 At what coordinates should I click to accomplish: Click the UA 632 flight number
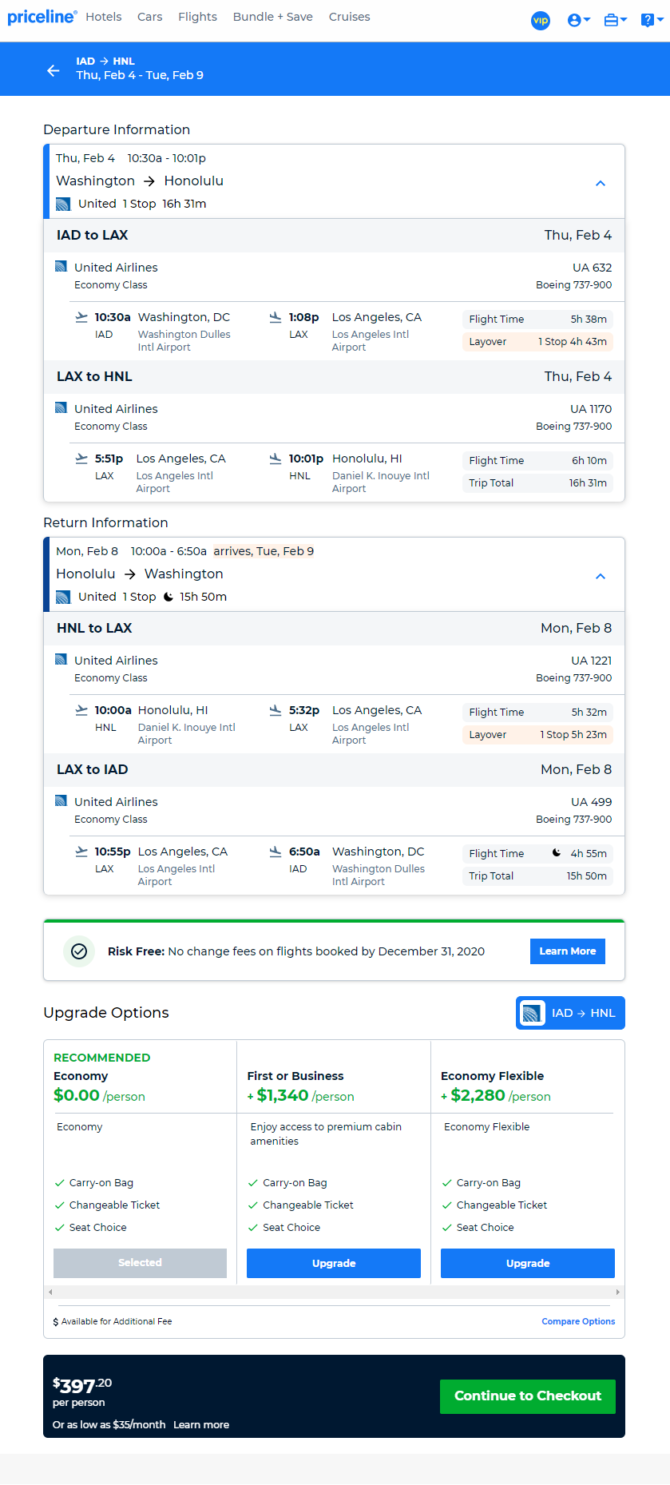pos(591,267)
